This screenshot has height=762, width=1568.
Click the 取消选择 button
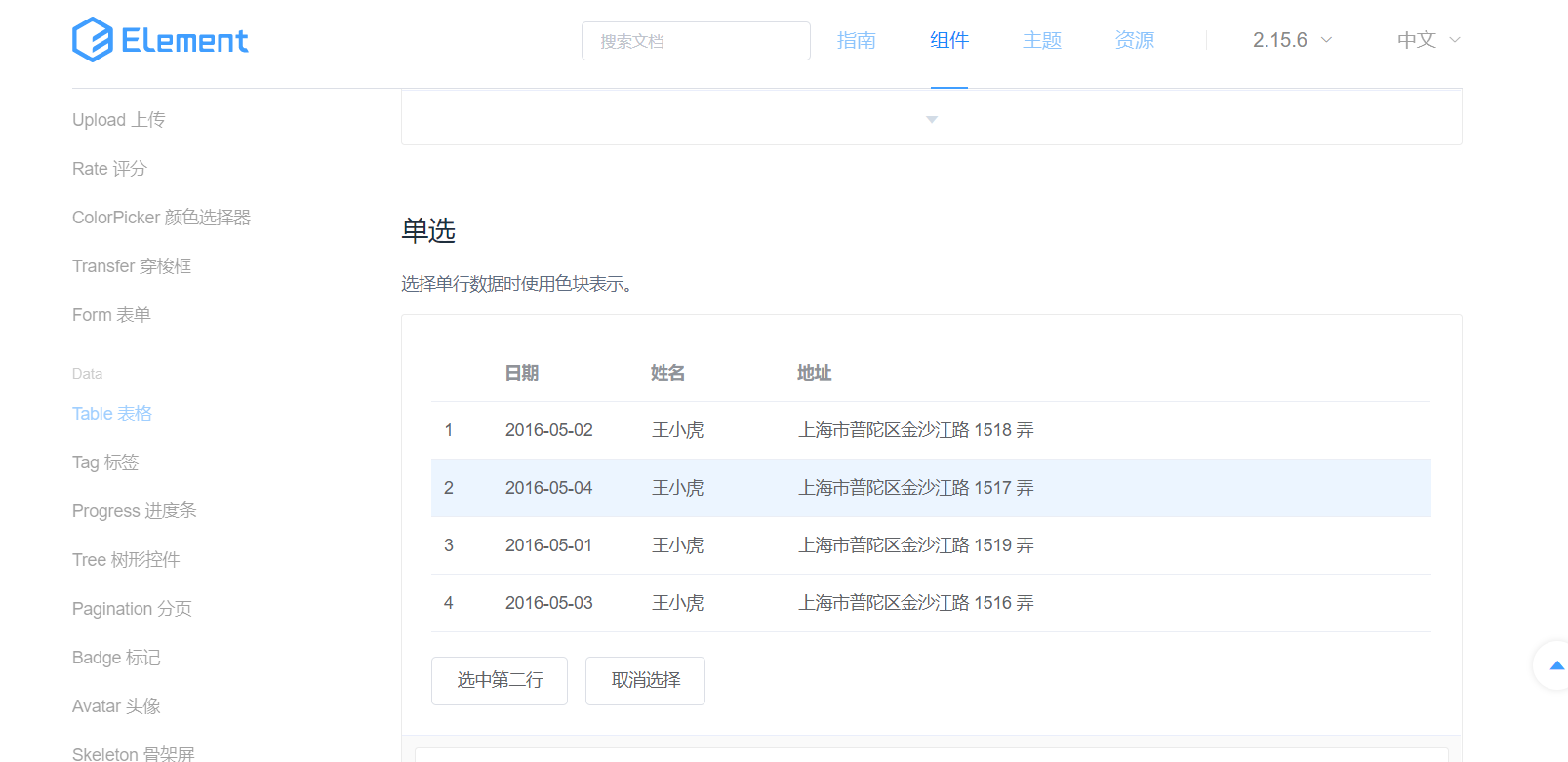point(645,680)
